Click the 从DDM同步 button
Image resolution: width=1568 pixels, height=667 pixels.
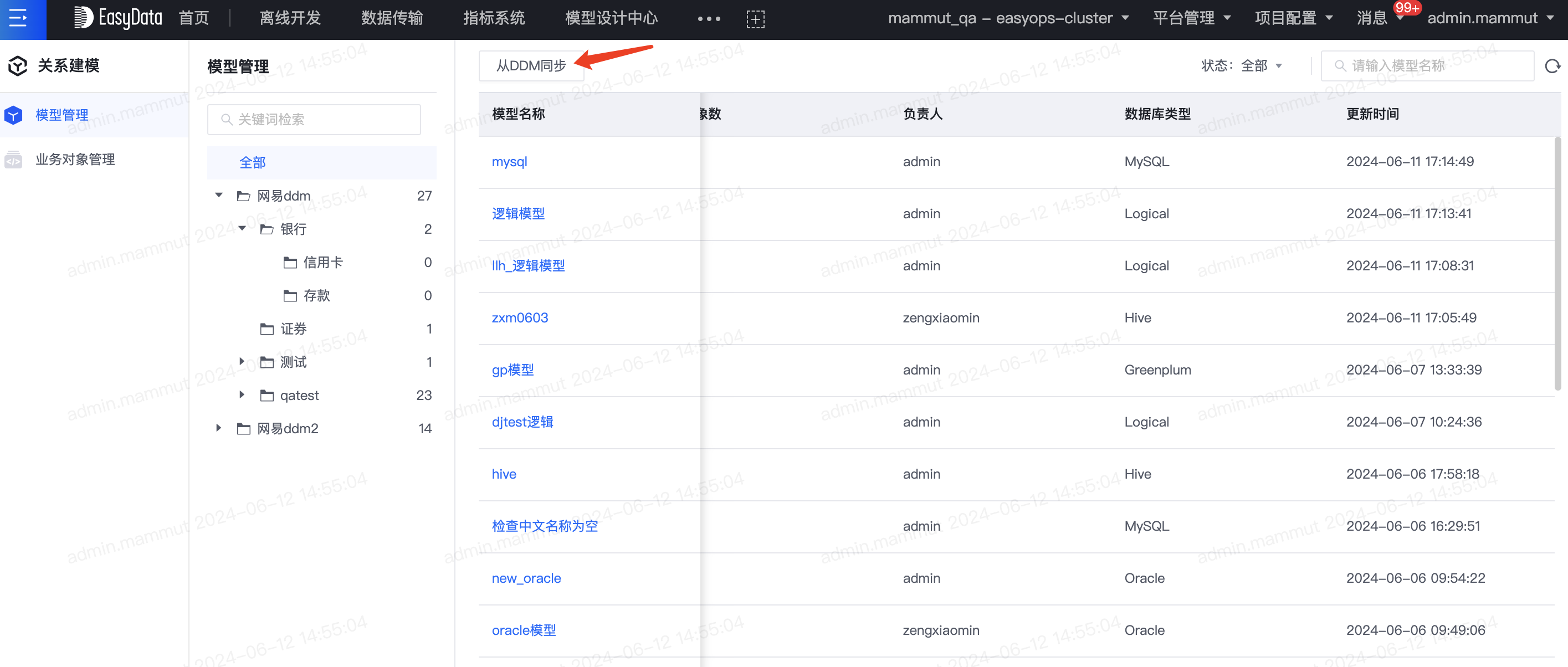531,66
